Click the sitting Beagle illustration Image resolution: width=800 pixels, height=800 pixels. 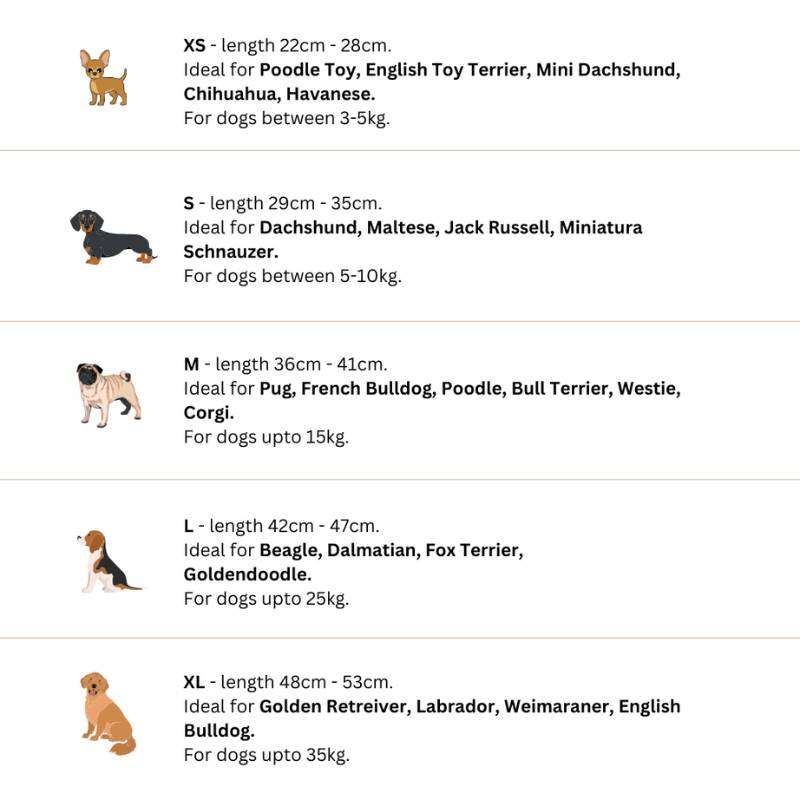109,561
